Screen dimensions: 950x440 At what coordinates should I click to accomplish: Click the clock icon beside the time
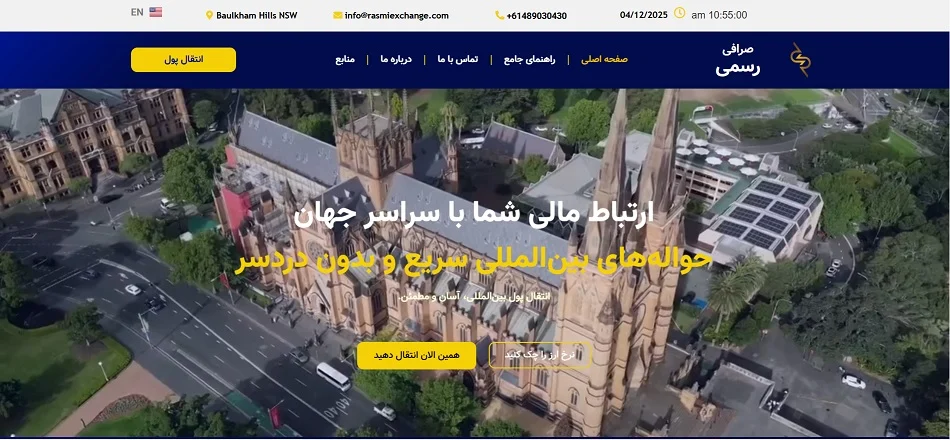pos(680,14)
